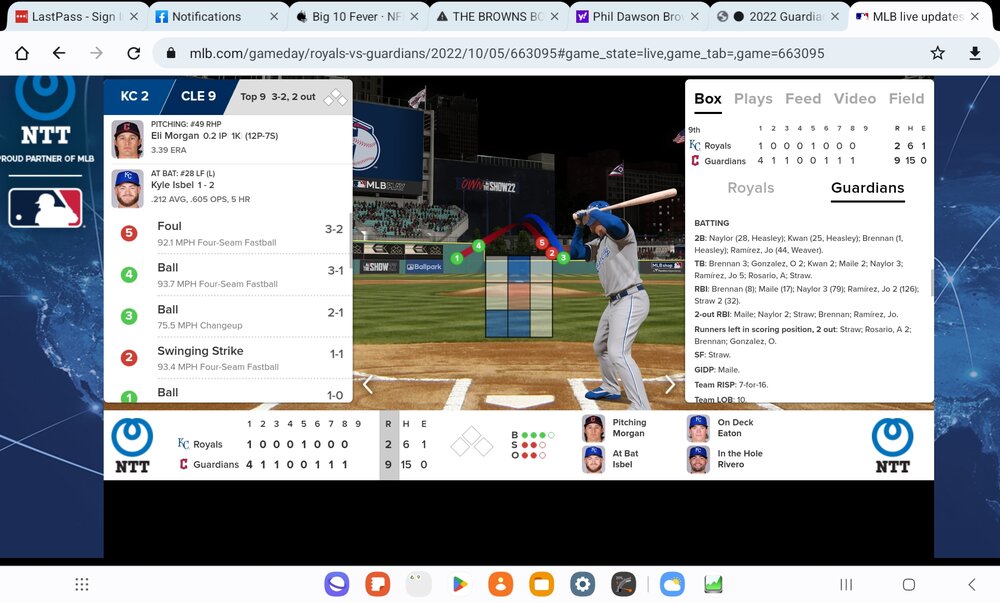Open the orange Contacts app
Image resolution: width=1000 pixels, height=603 pixels.
tap(500, 584)
